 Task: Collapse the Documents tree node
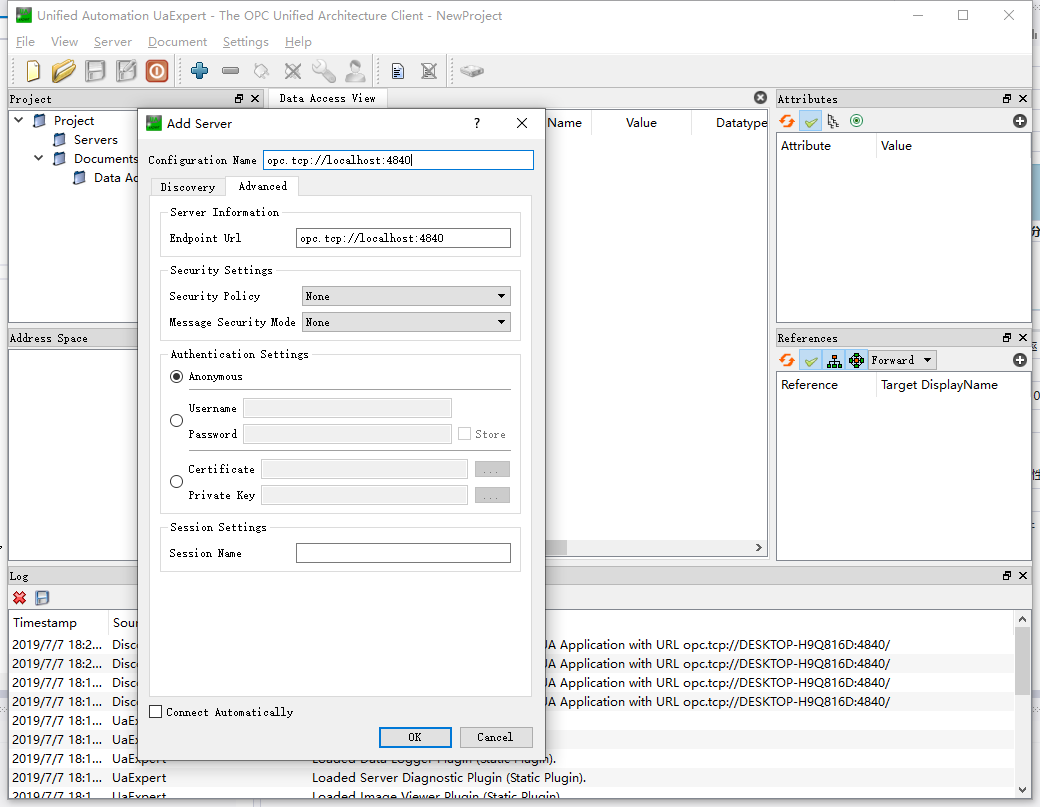coord(38,158)
